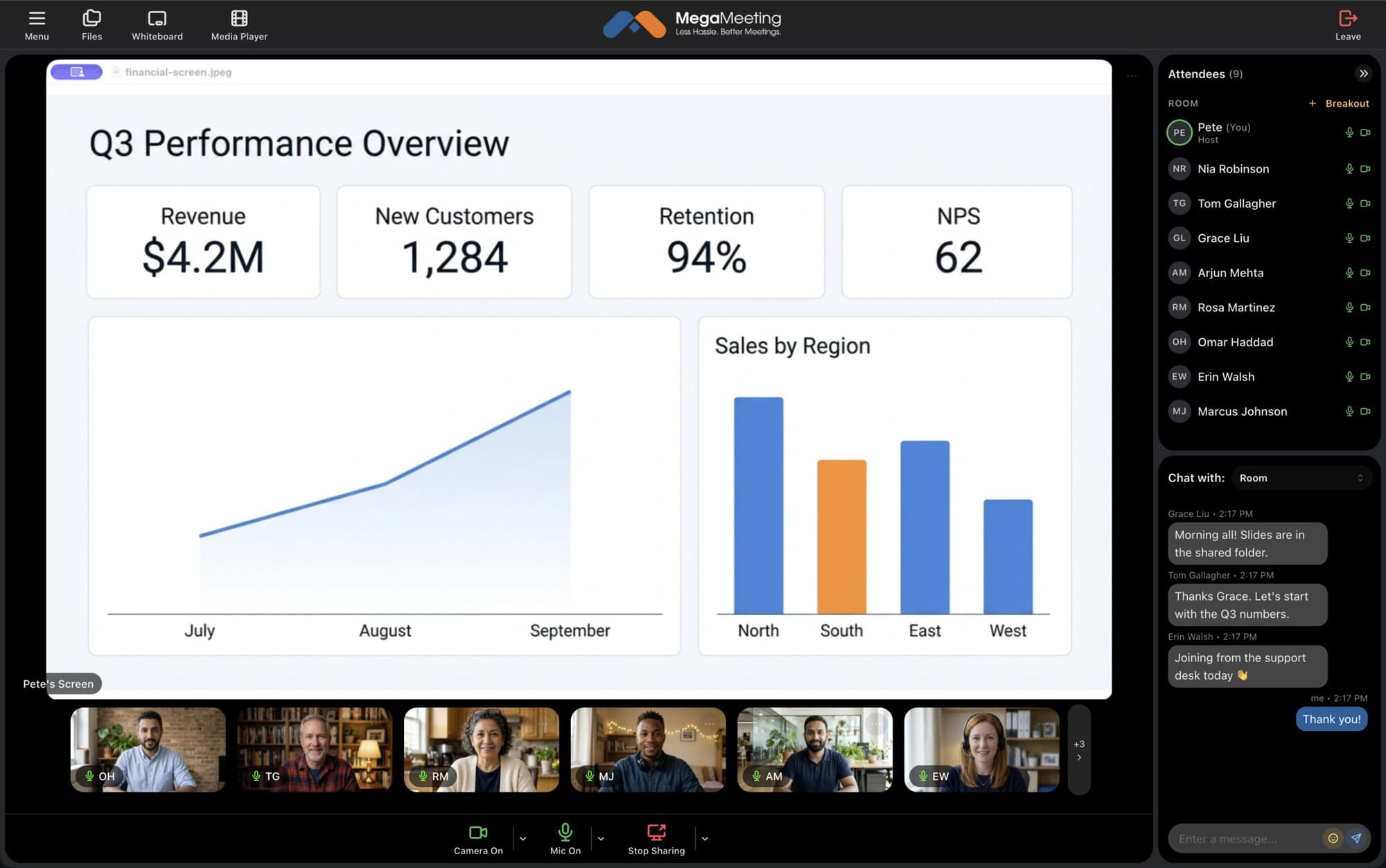Viewport: 1386px width, 868px height.
Task: Toggle Pete's camera in attendee list
Action: pyautogui.click(x=1365, y=132)
